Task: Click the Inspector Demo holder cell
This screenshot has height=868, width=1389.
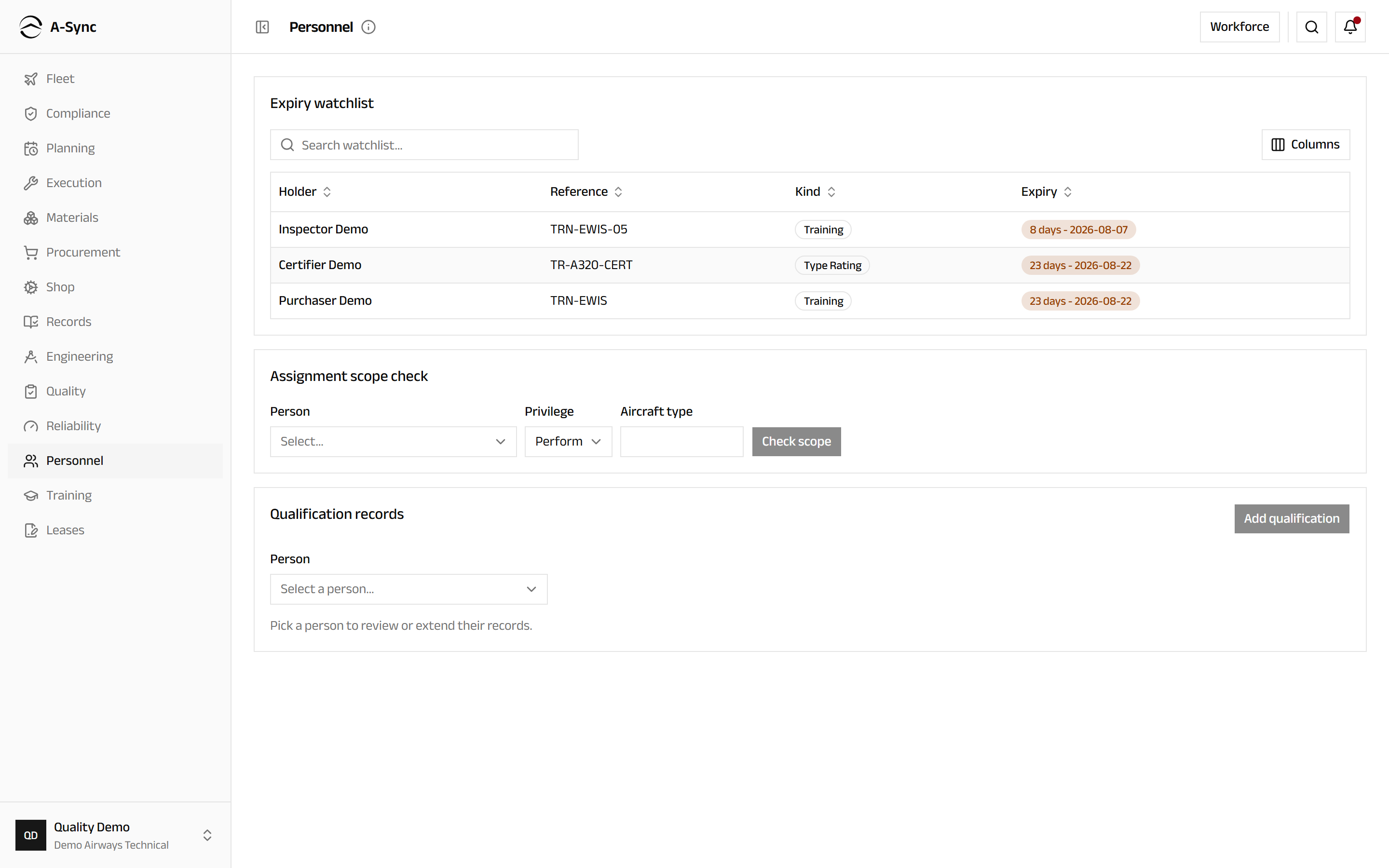Action: pyautogui.click(x=323, y=230)
